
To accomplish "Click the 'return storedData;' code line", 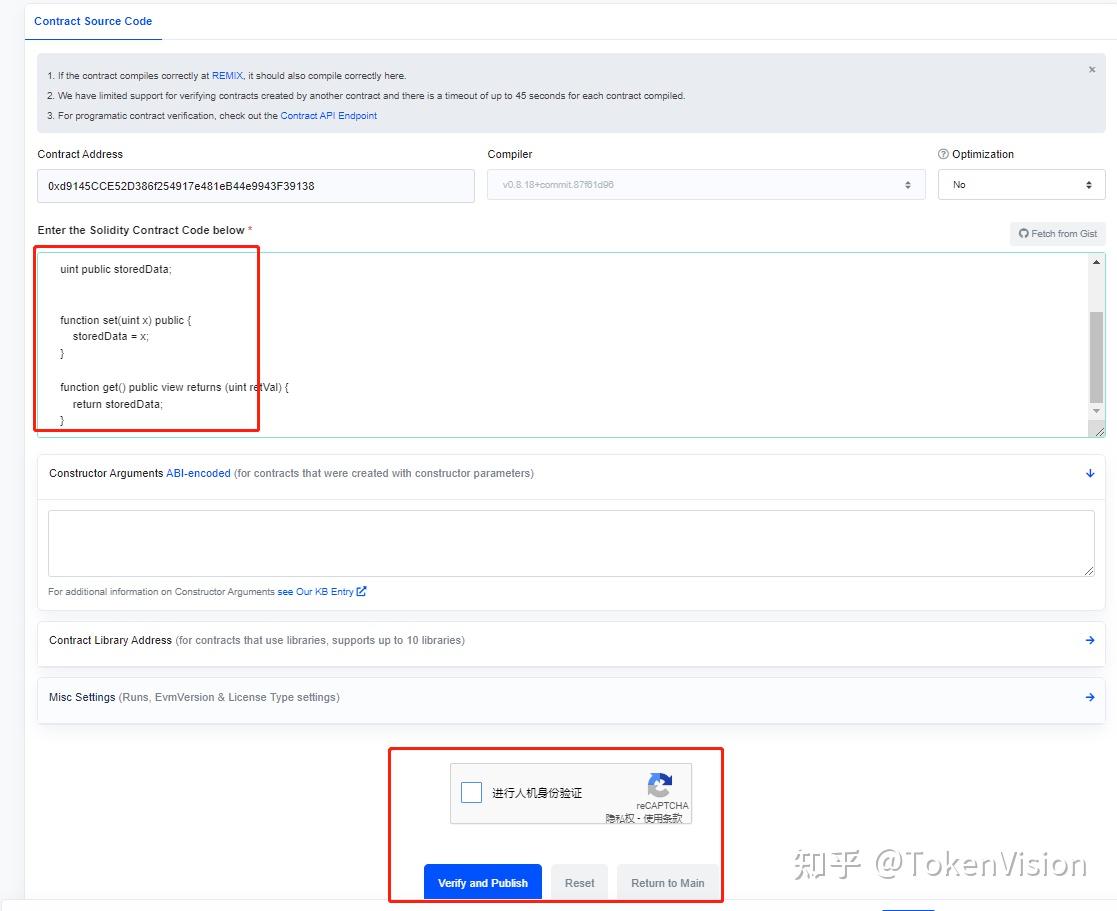I will point(118,404).
